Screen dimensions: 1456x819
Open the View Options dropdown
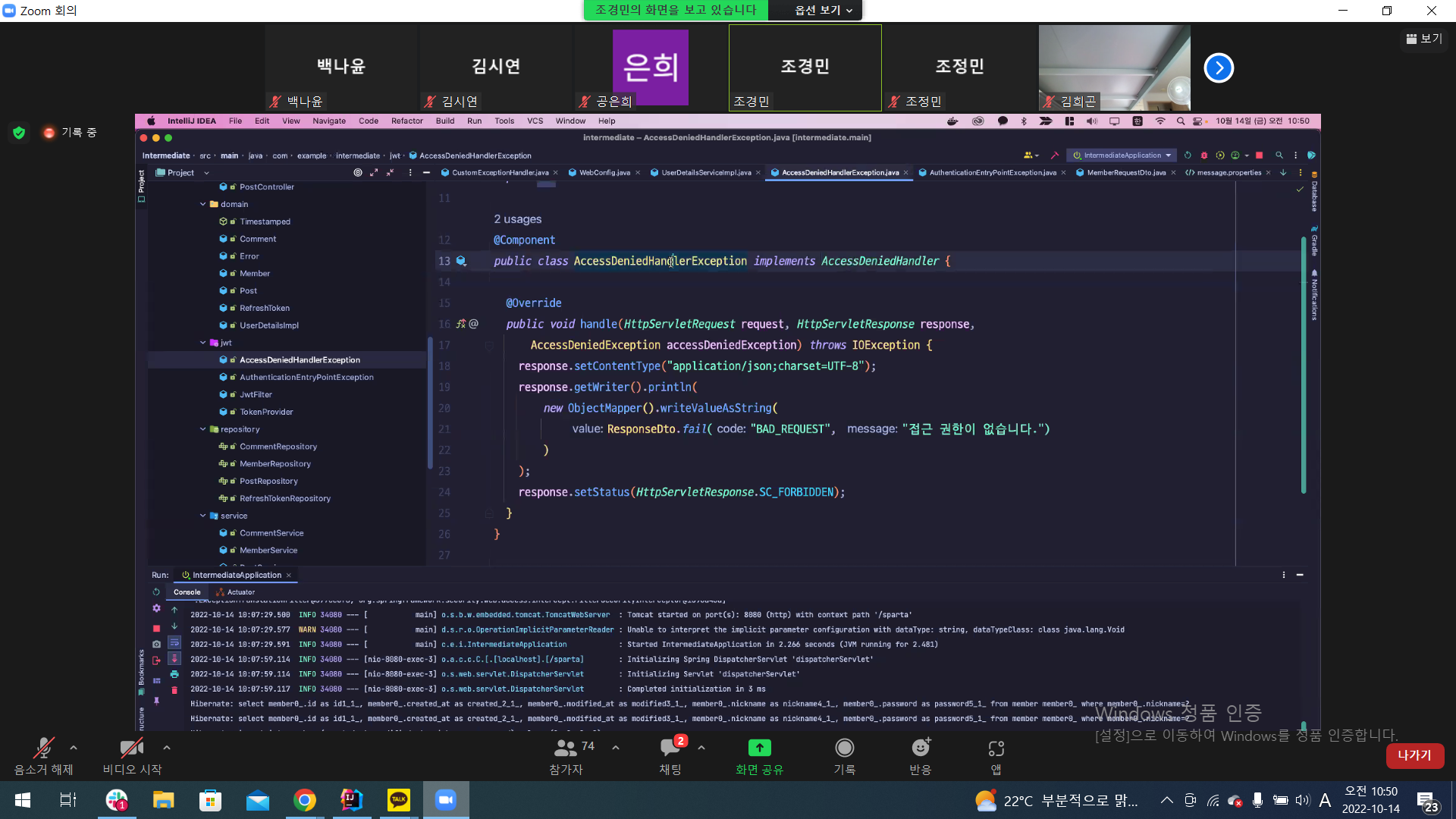click(824, 10)
